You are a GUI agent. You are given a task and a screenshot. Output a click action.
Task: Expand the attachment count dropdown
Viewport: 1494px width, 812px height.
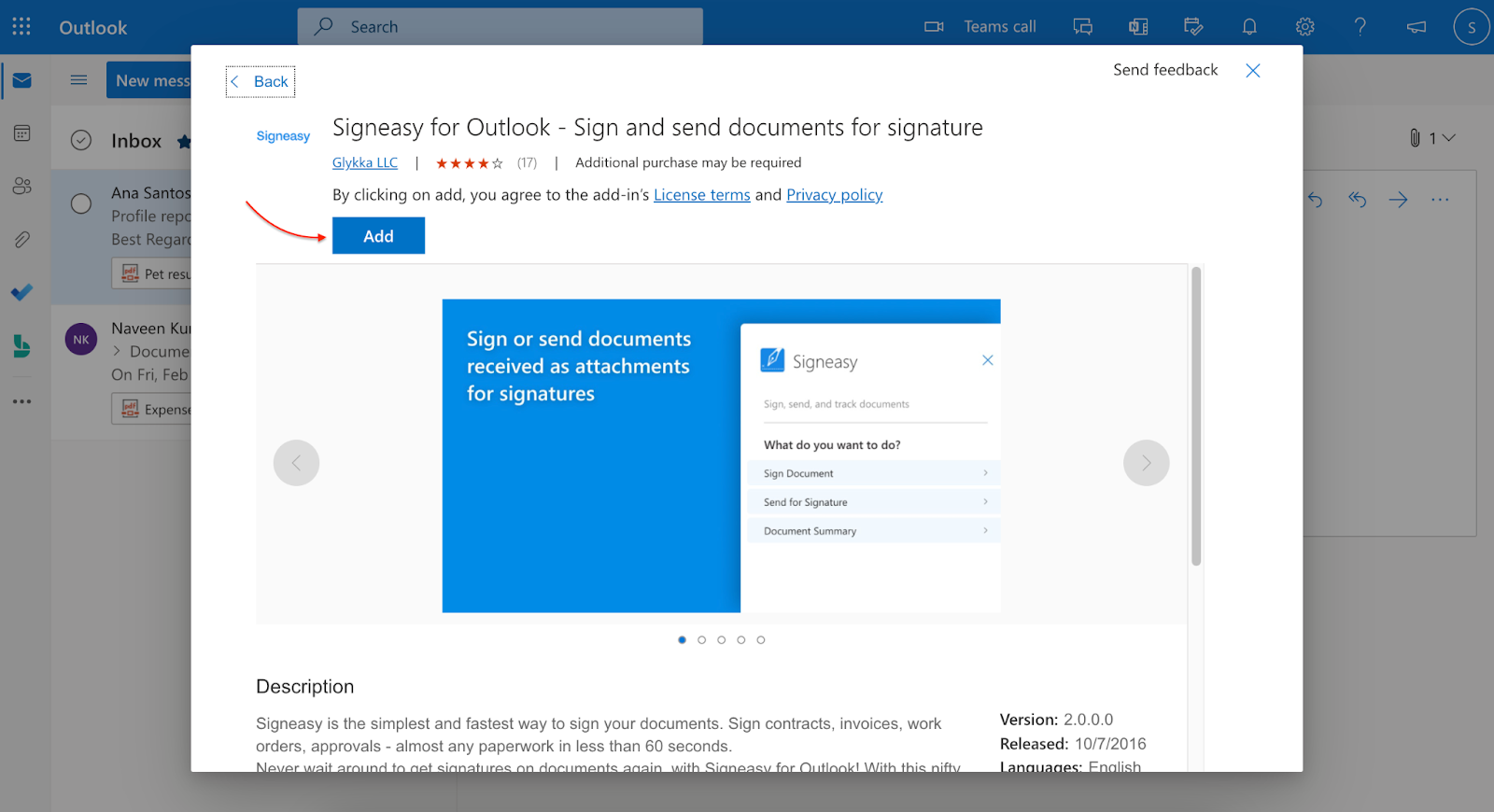tap(1448, 138)
